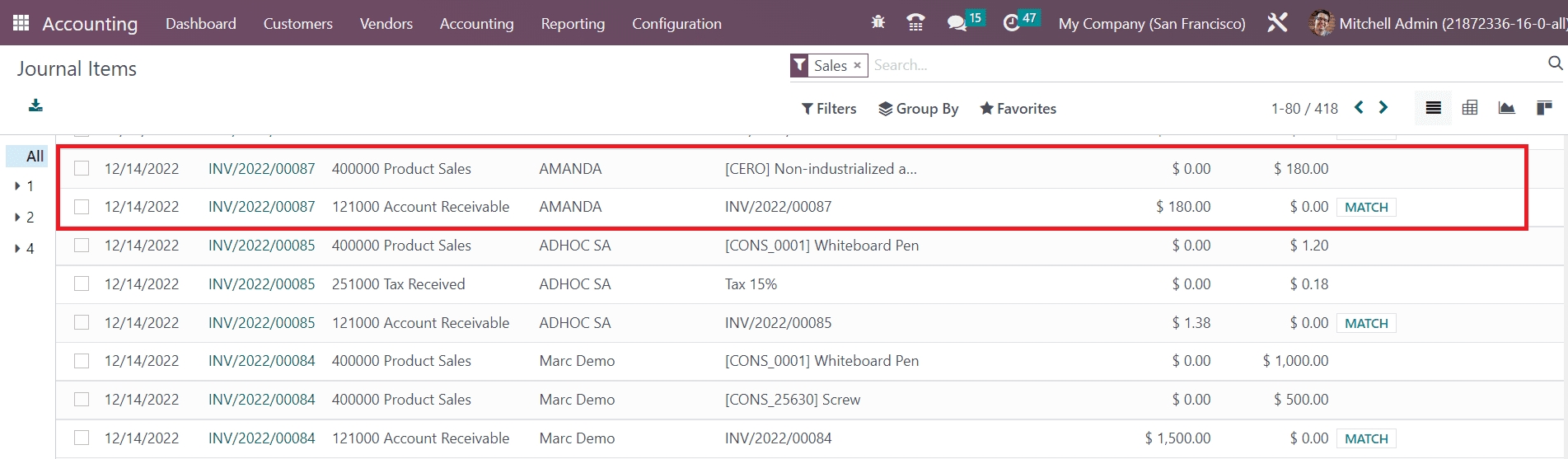Open the Configuration menu
The width and height of the screenshot is (1568, 459).
tap(676, 24)
